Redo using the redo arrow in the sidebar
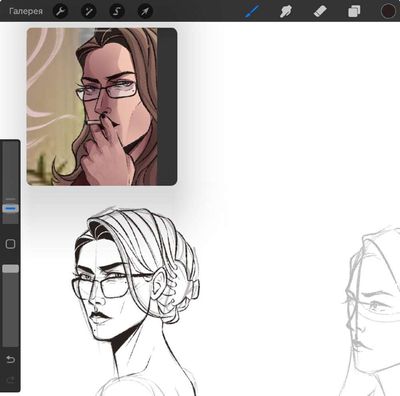The height and width of the screenshot is (396, 400). [x=10, y=380]
